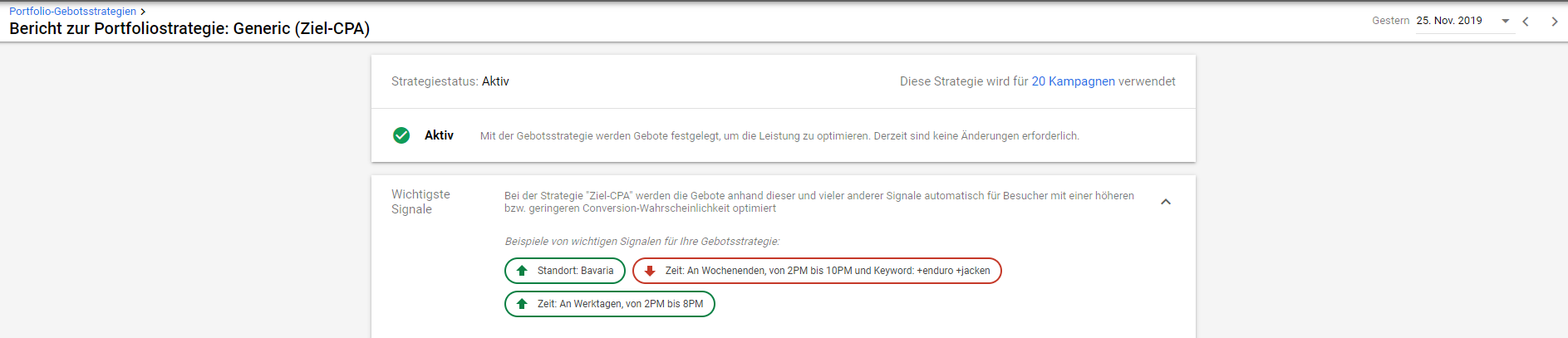The image size is (1568, 338).
Task: Go to the next date range
Action: (x=1554, y=22)
